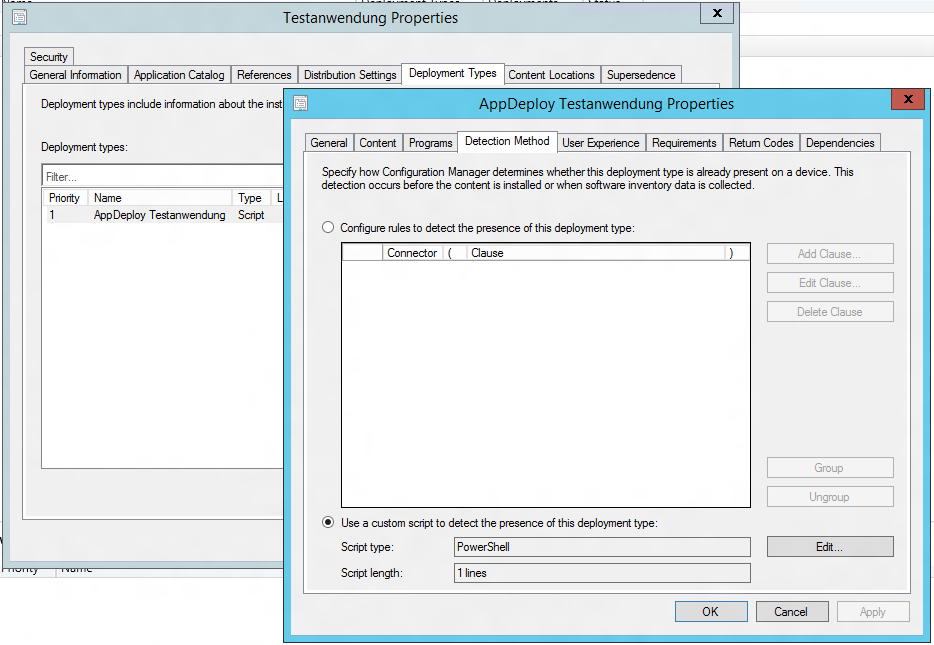
Task: Click the AppDeploy Testanwendung Properties title icon
Action: [x=301, y=103]
